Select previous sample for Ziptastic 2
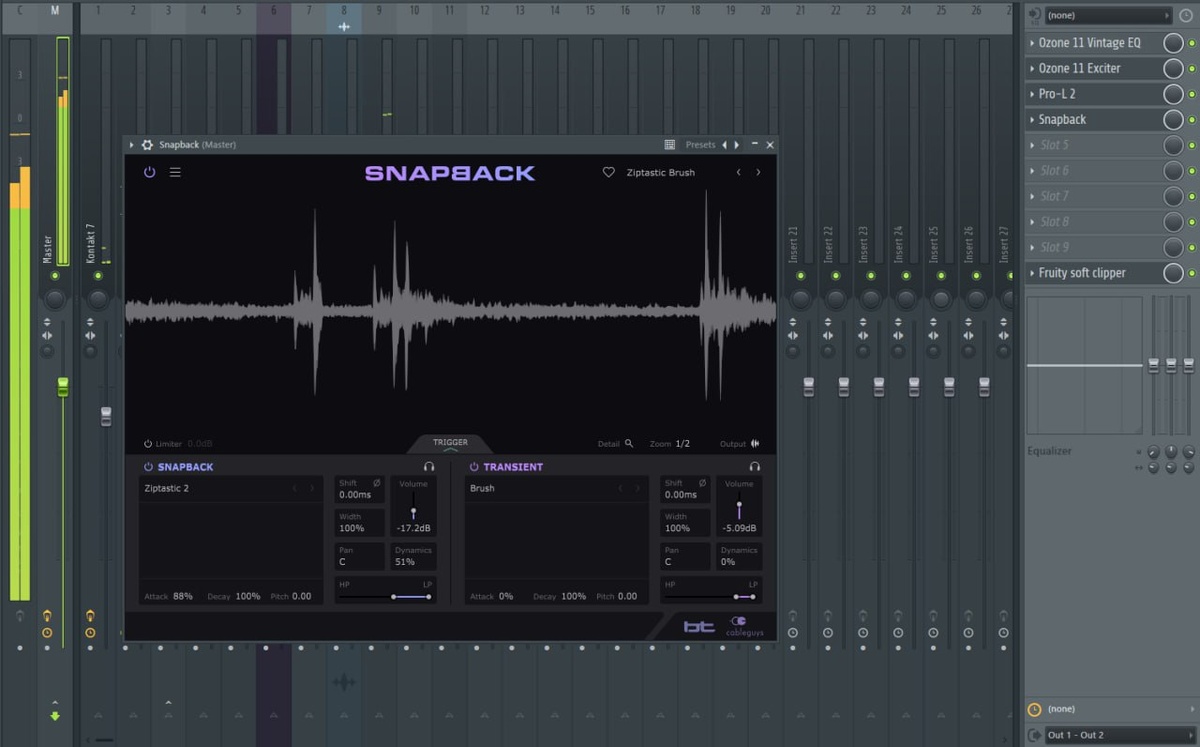The image size is (1200, 747). (x=294, y=488)
